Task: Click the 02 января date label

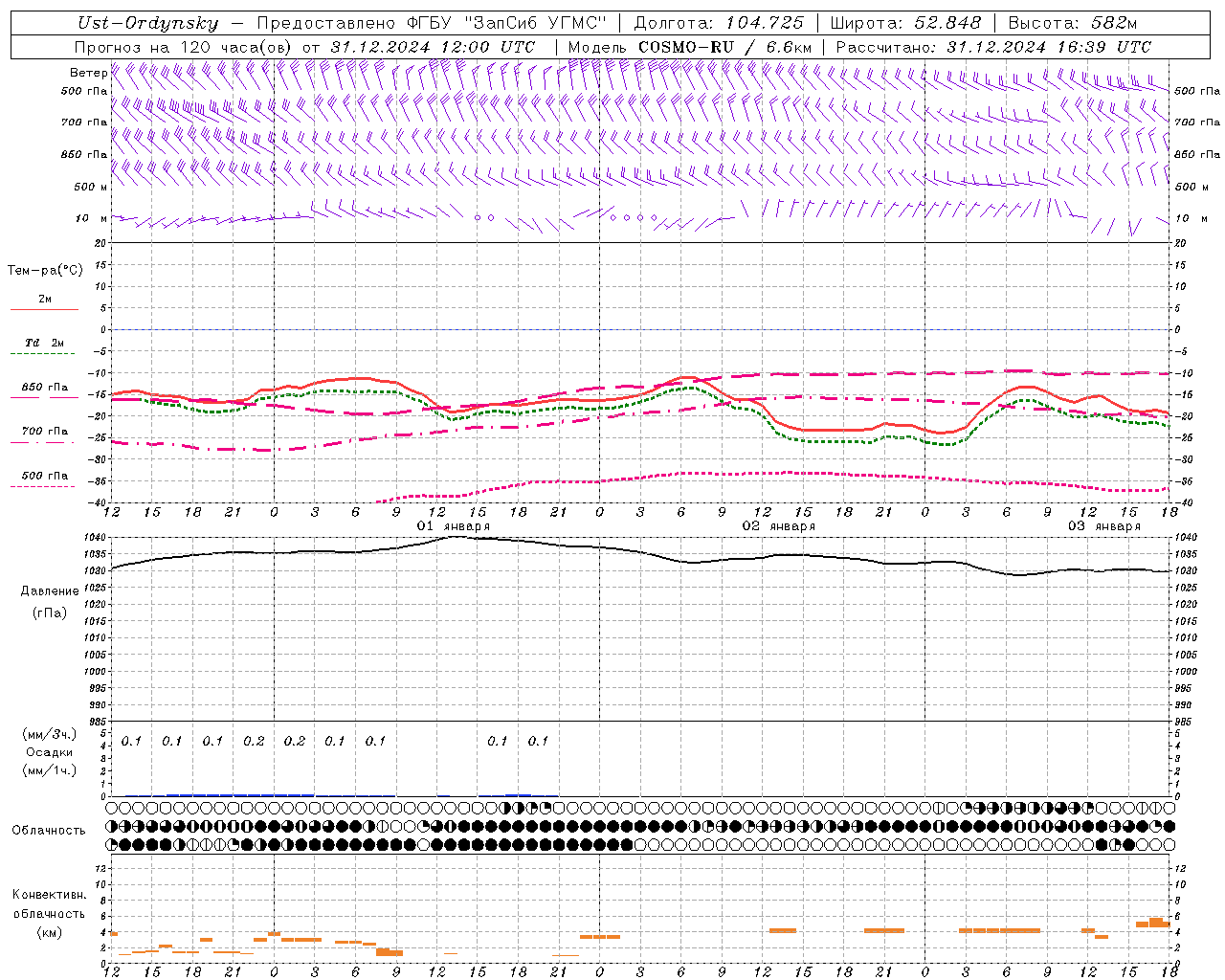Action: click(x=779, y=526)
